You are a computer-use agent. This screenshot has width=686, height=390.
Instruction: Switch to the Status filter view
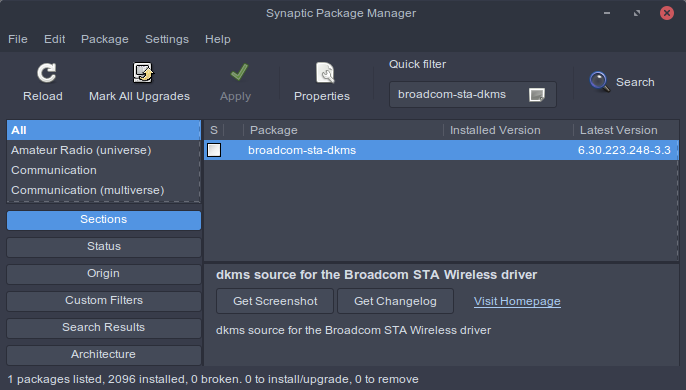(x=104, y=247)
